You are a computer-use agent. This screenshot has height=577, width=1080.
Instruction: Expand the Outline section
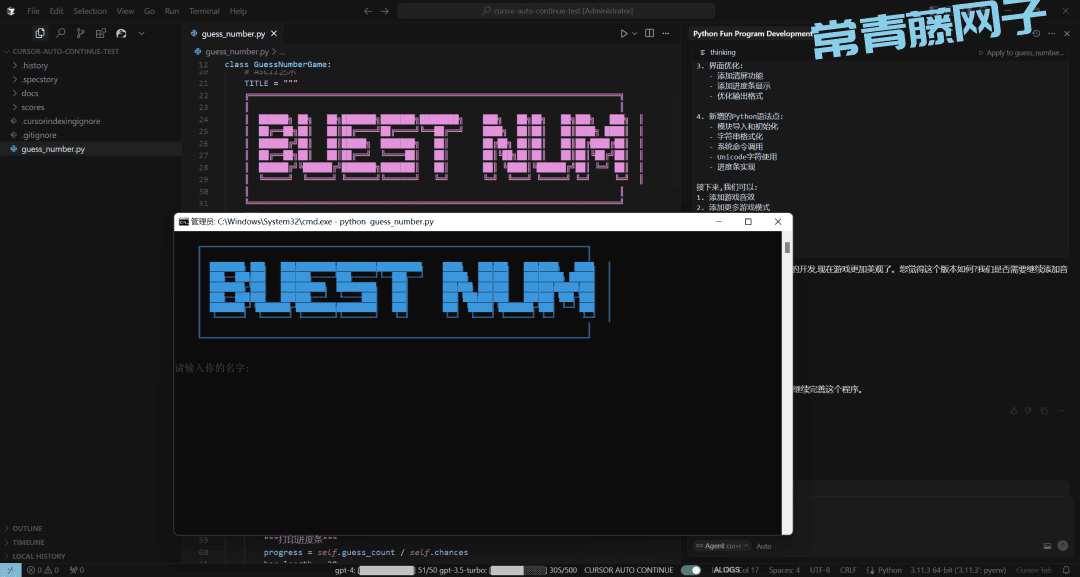pos(27,528)
